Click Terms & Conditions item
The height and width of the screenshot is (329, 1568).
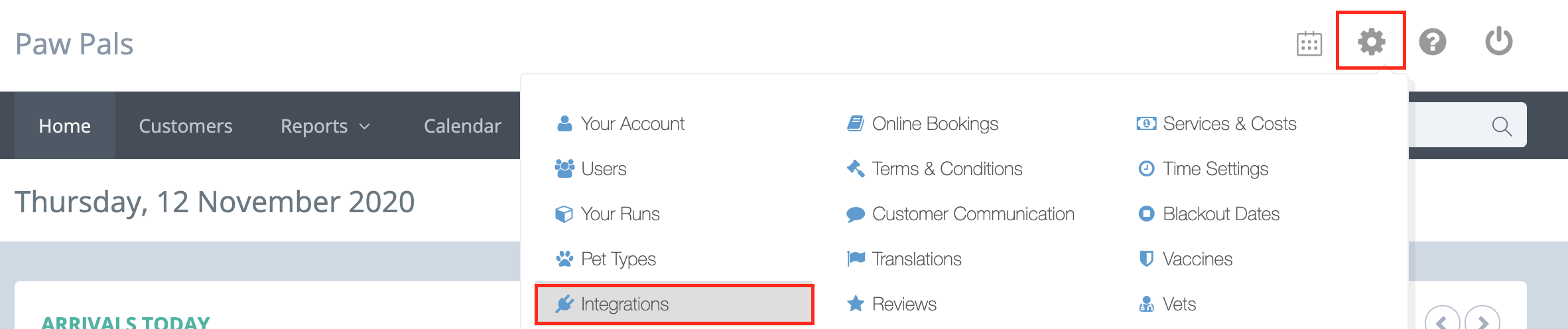tap(935, 168)
